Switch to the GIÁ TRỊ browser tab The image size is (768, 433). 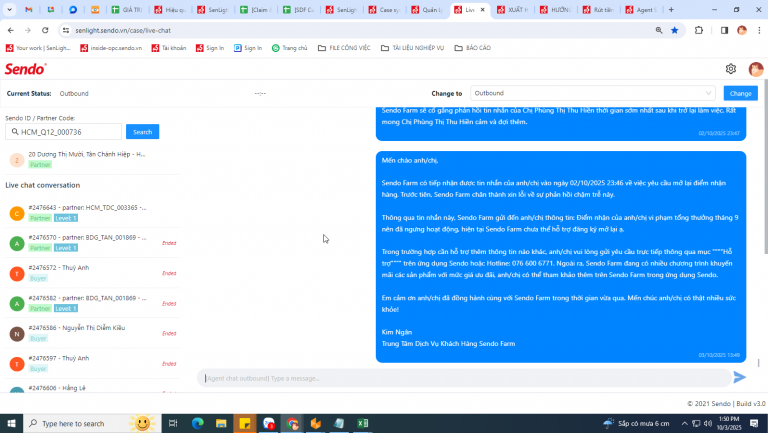point(127,9)
